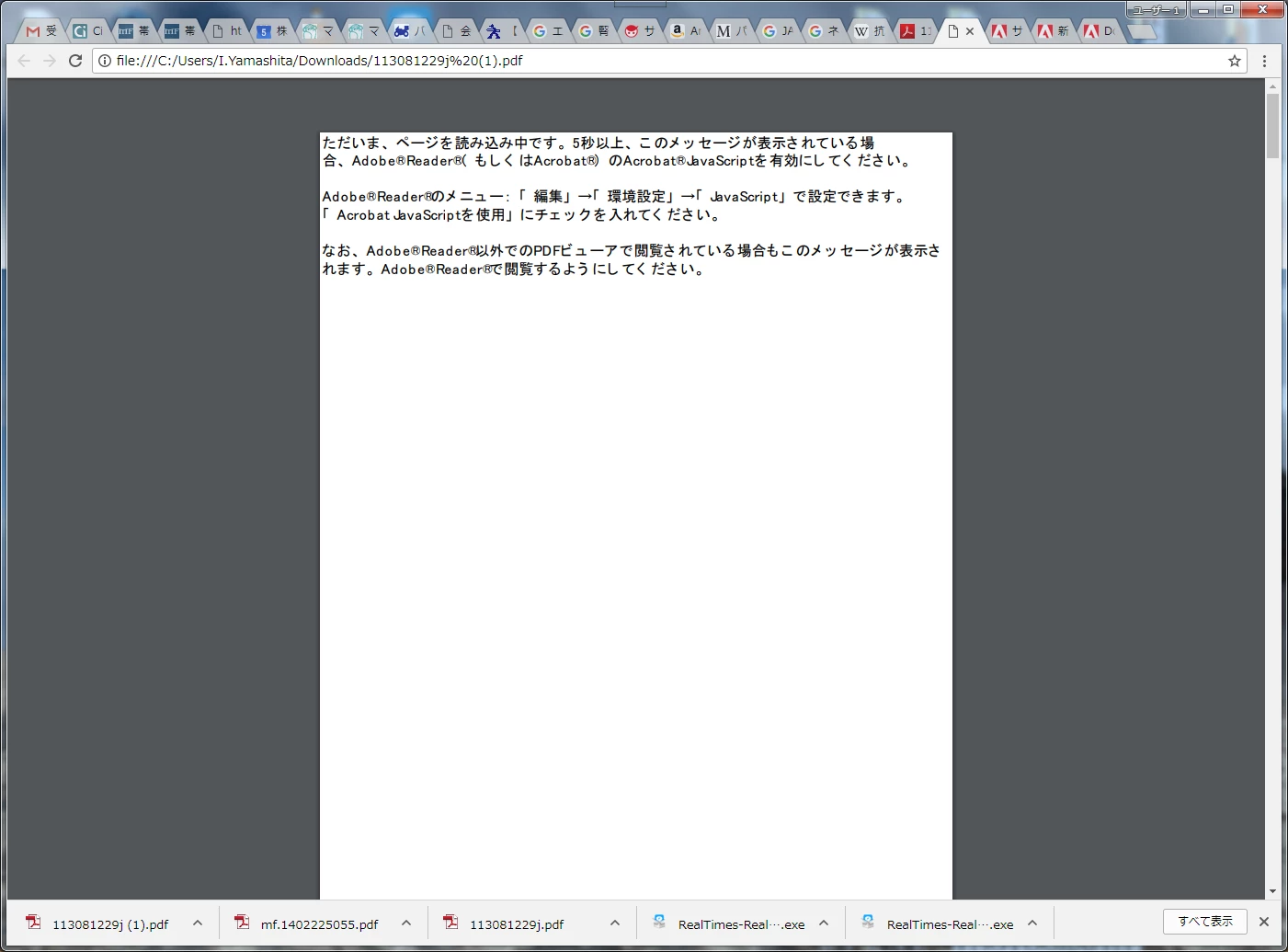Viewport: 1288px width, 952px height.
Task: Open a new tab
Action: [1142, 31]
